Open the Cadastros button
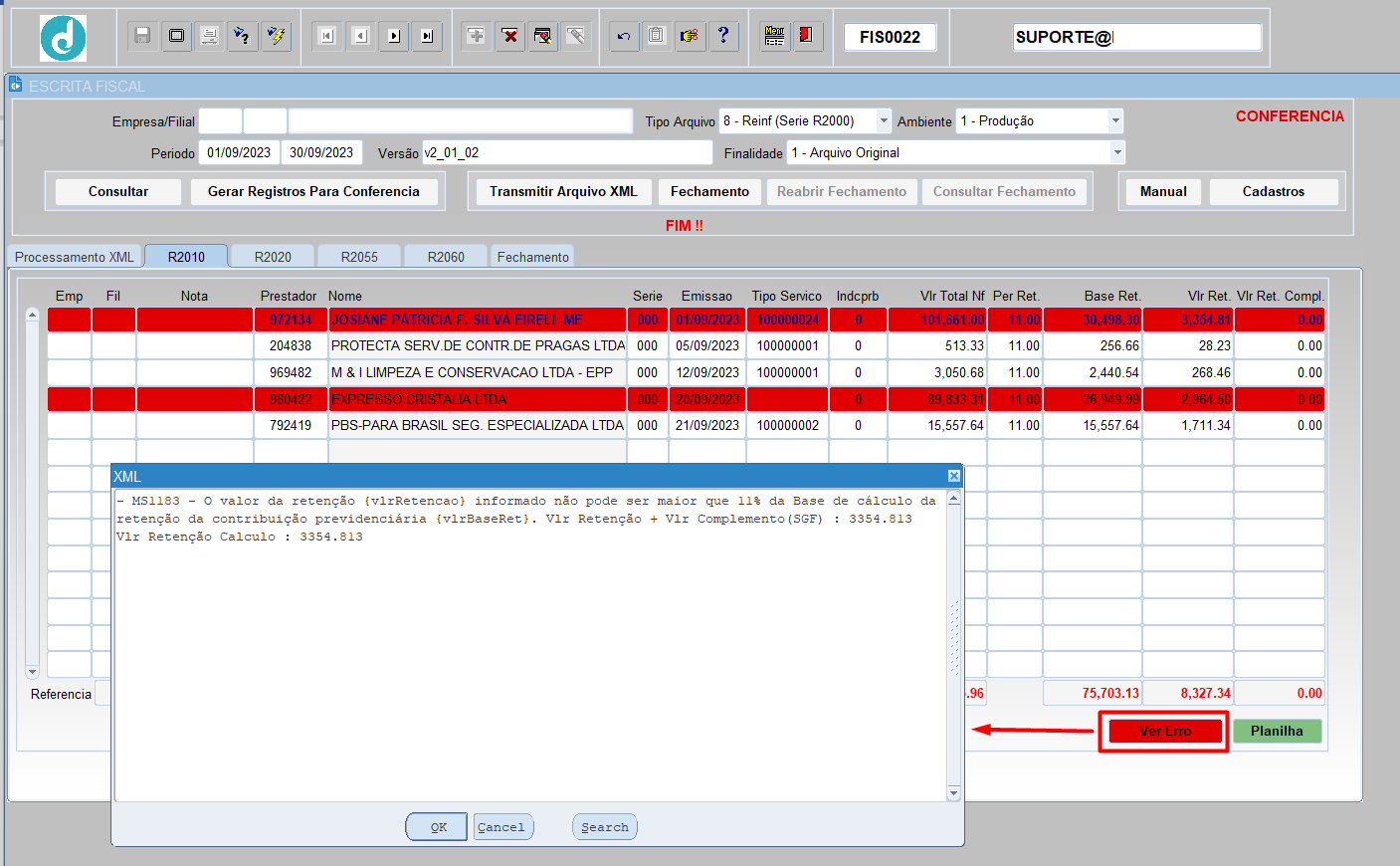Viewport: 1400px width, 866px height. (x=1274, y=191)
